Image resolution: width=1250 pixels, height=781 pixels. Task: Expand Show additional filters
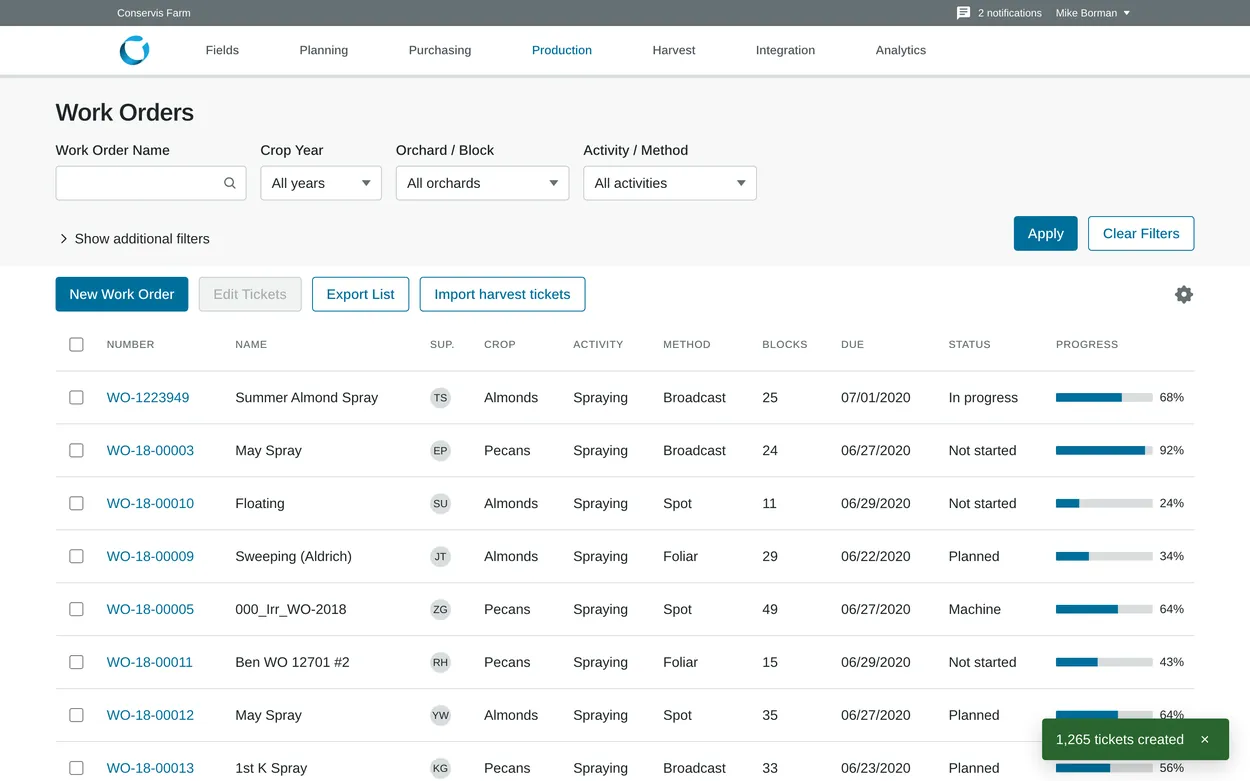pos(133,239)
